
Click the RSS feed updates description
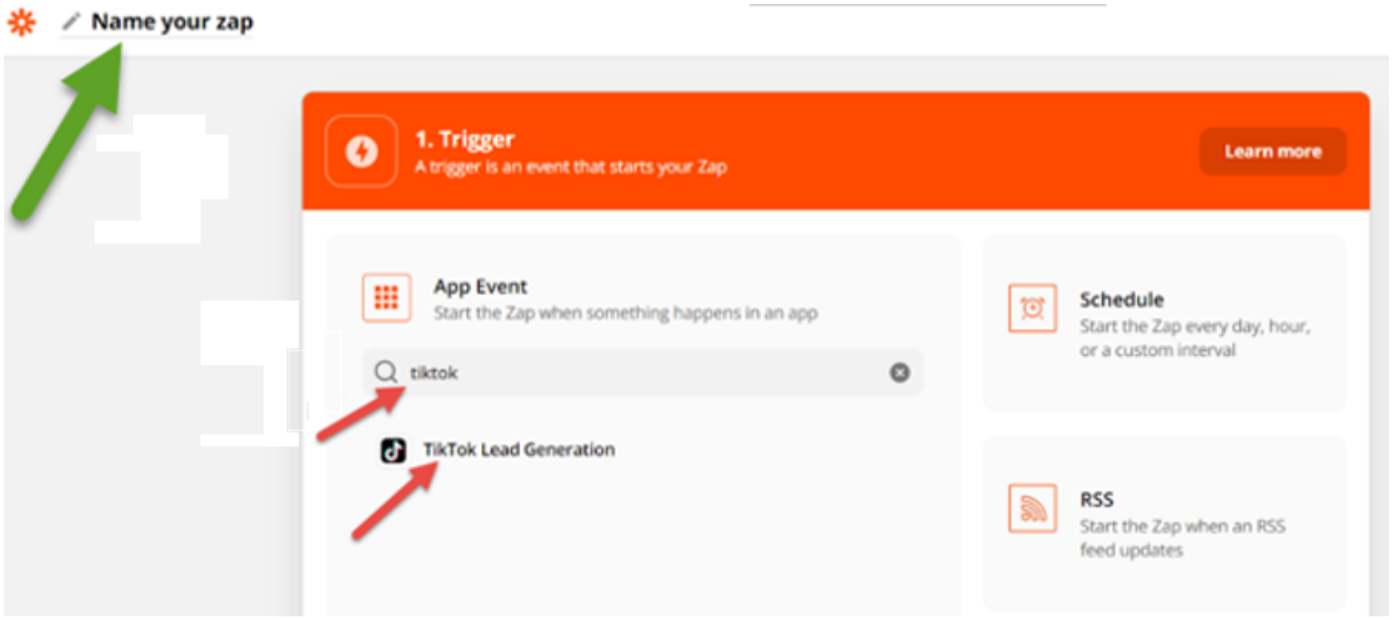pos(1183,539)
